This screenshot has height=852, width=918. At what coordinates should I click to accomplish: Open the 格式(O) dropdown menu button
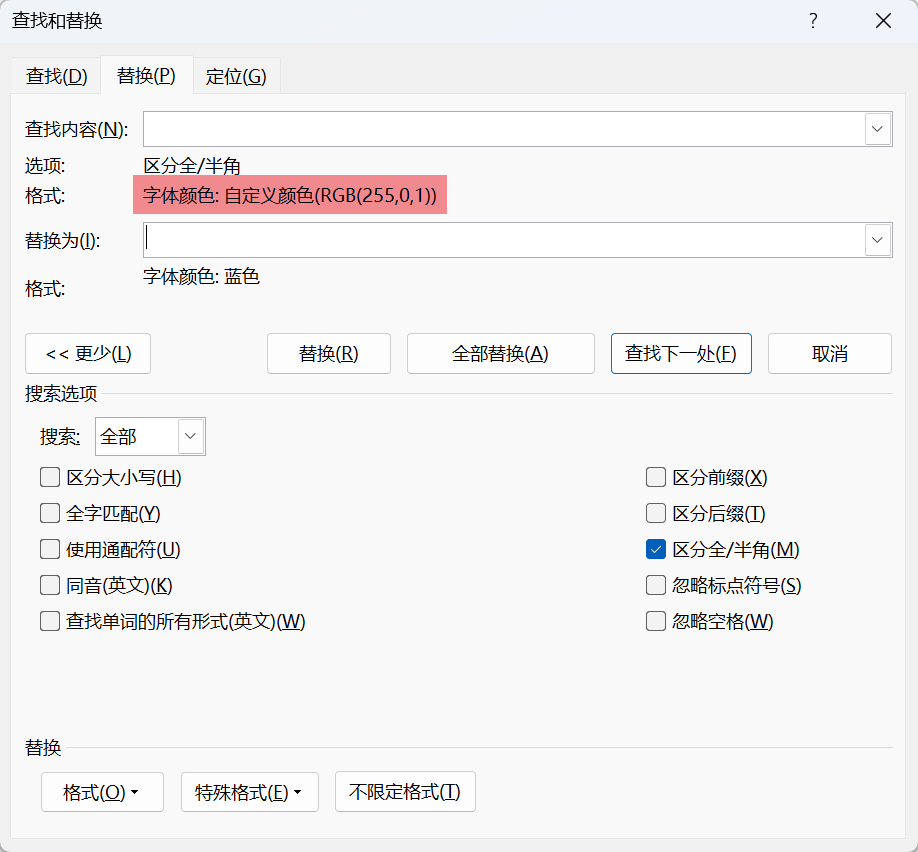tap(102, 792)
